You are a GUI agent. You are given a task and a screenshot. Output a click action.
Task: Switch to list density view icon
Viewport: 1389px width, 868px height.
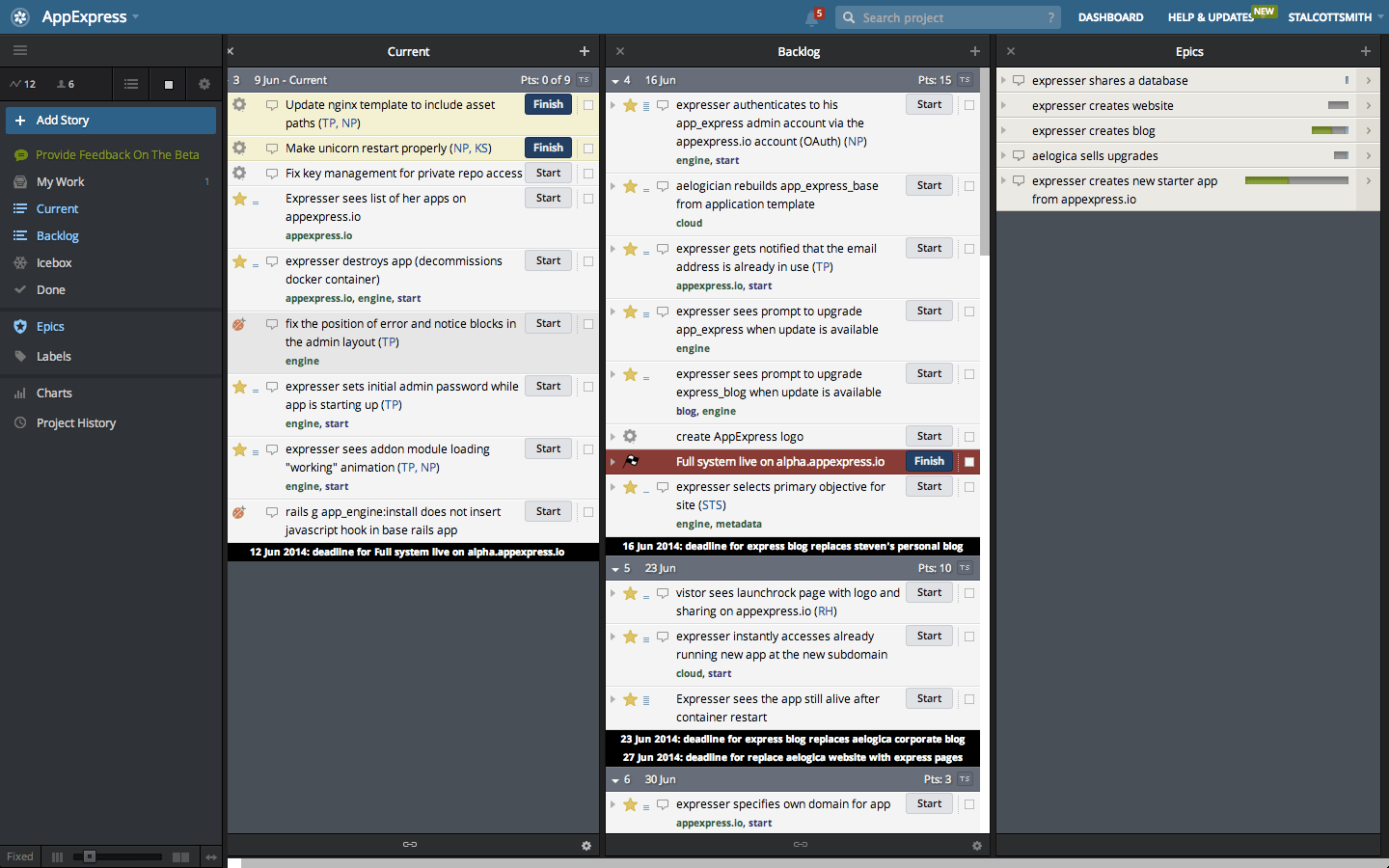pos(131,85)
